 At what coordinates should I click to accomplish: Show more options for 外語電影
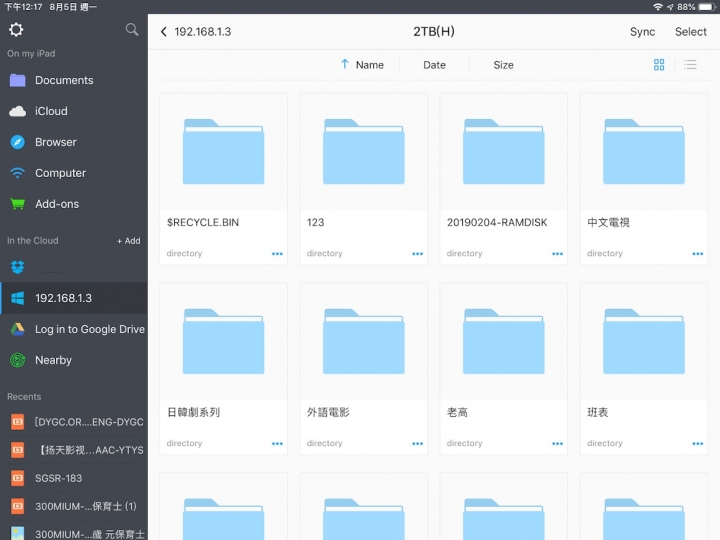[417, 444]
